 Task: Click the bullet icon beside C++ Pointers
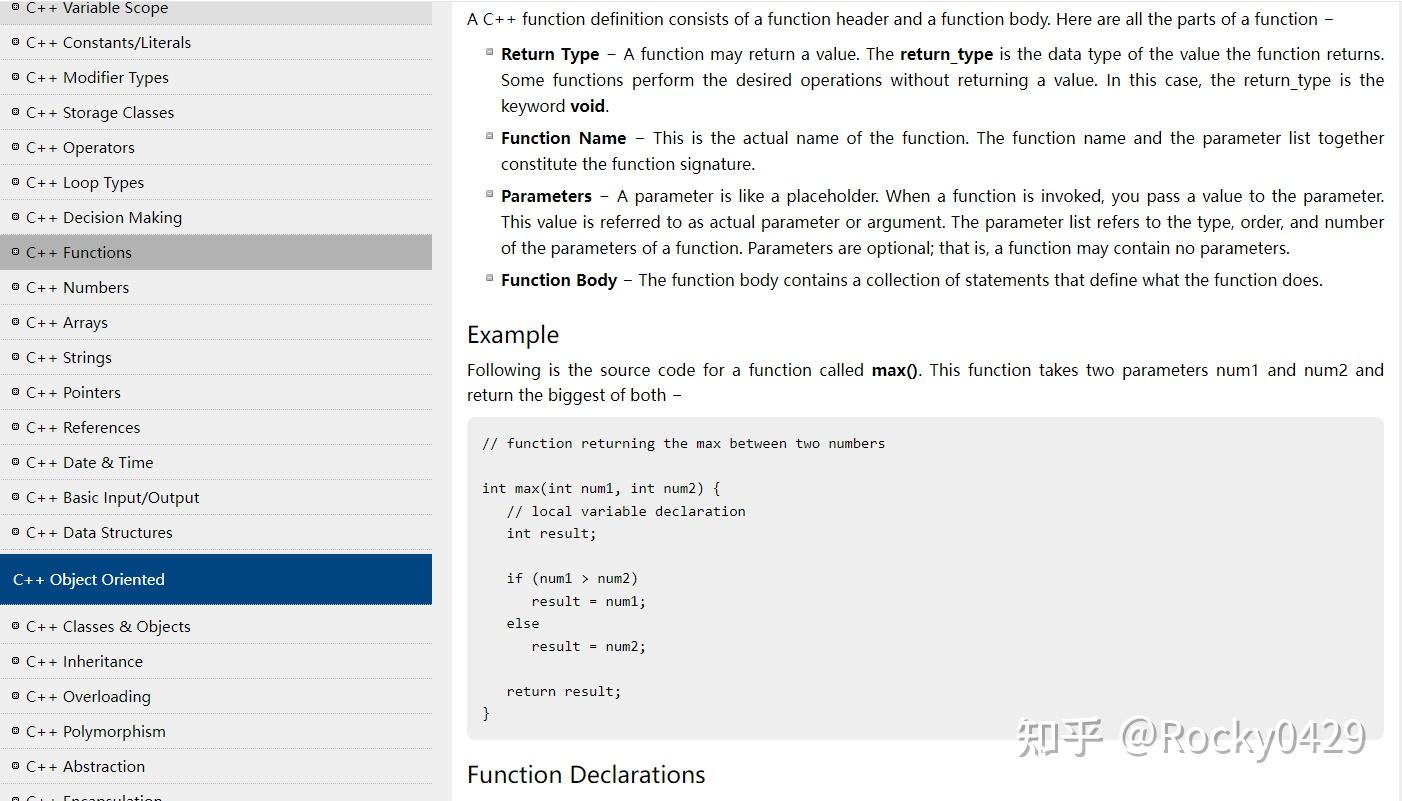[x=15, y=392]
